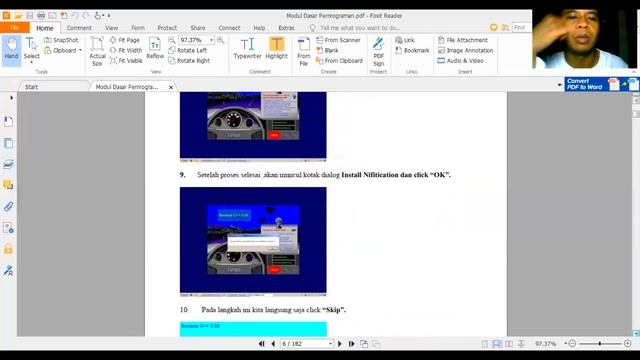Open the zoom percentage dropdown in ribbon

pos(211,40)
